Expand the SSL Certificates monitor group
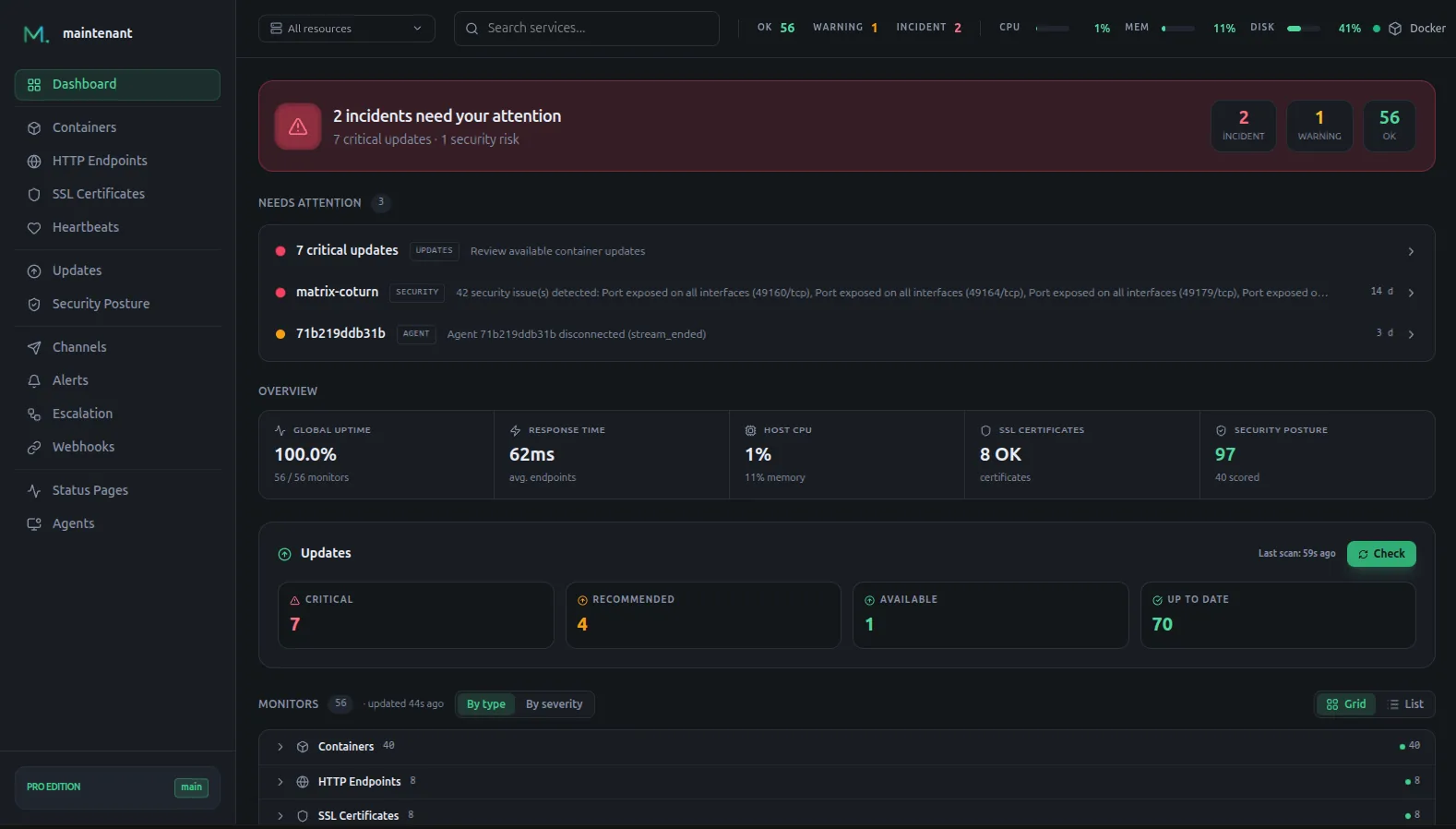The image size is (1456, 829). [x=280, y=816]
